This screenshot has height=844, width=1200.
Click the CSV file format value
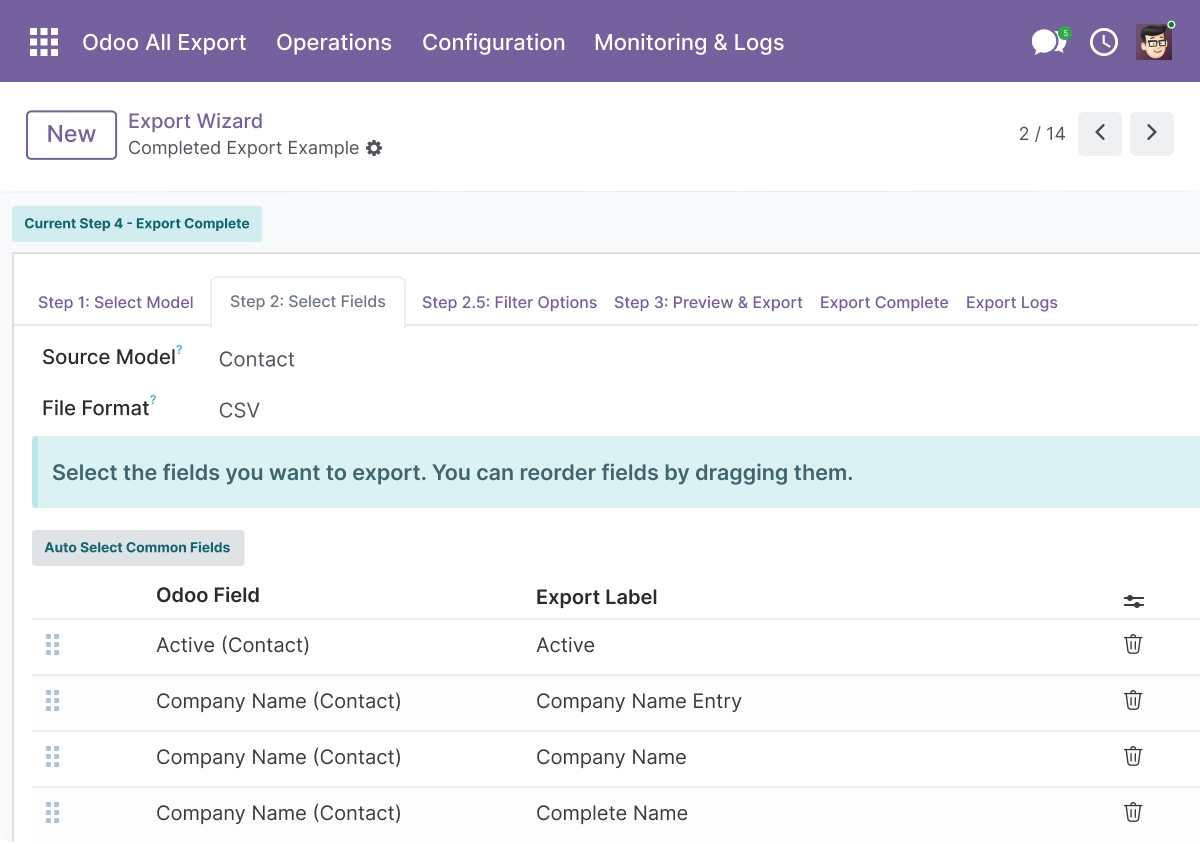pyautogui.click(x=239, y=410)
